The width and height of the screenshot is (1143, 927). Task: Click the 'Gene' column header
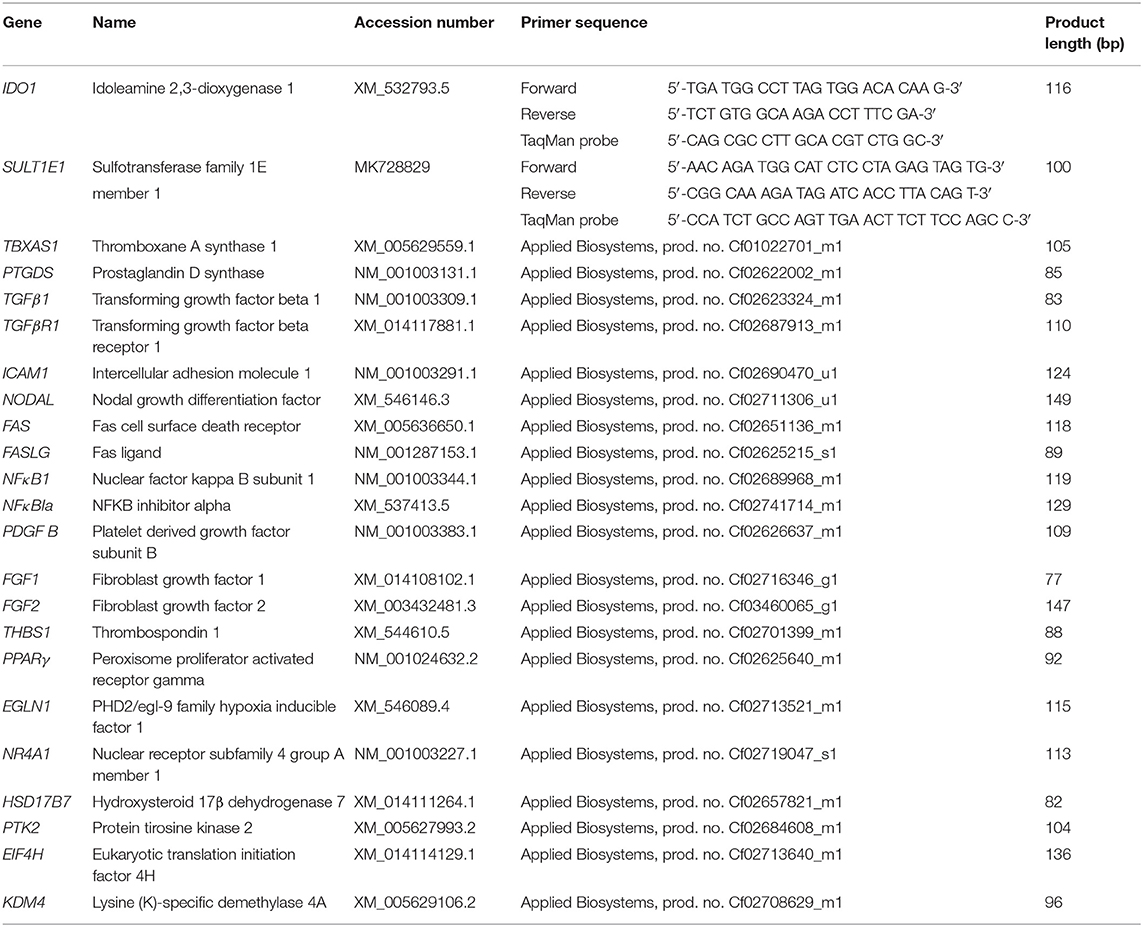pos(22,23)
